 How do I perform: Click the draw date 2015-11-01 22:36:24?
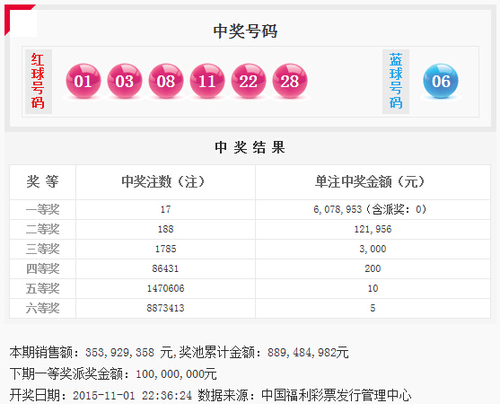coord(132,396)
